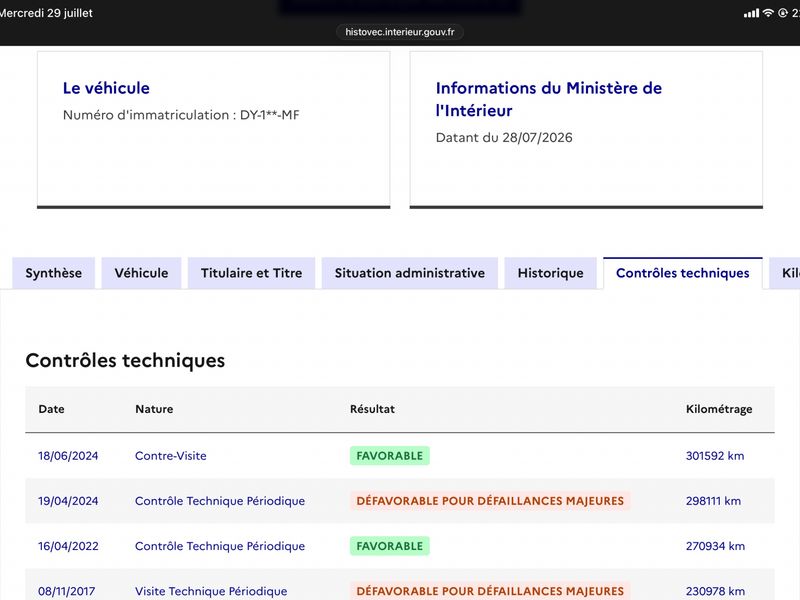The image size is (800, 600).
Task: Click the FAVORABLE badge for 16/04/2022
Action: pyautogui.click(x=390, y=546)
